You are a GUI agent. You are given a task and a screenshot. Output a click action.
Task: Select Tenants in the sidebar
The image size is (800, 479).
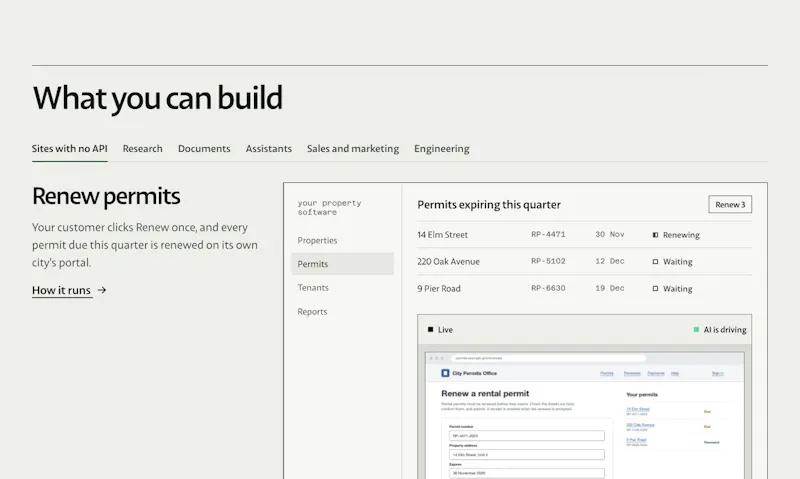tap(313, 288)
